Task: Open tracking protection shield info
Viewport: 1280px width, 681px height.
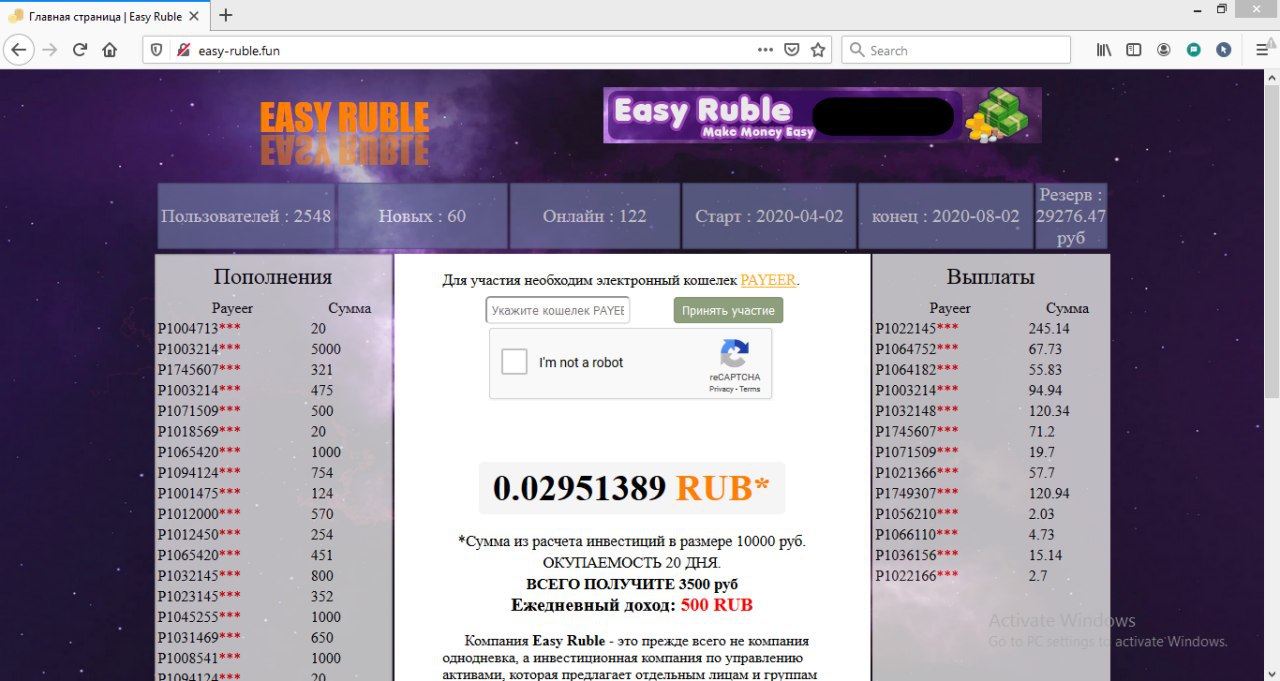Action: [x=157, y=50]
